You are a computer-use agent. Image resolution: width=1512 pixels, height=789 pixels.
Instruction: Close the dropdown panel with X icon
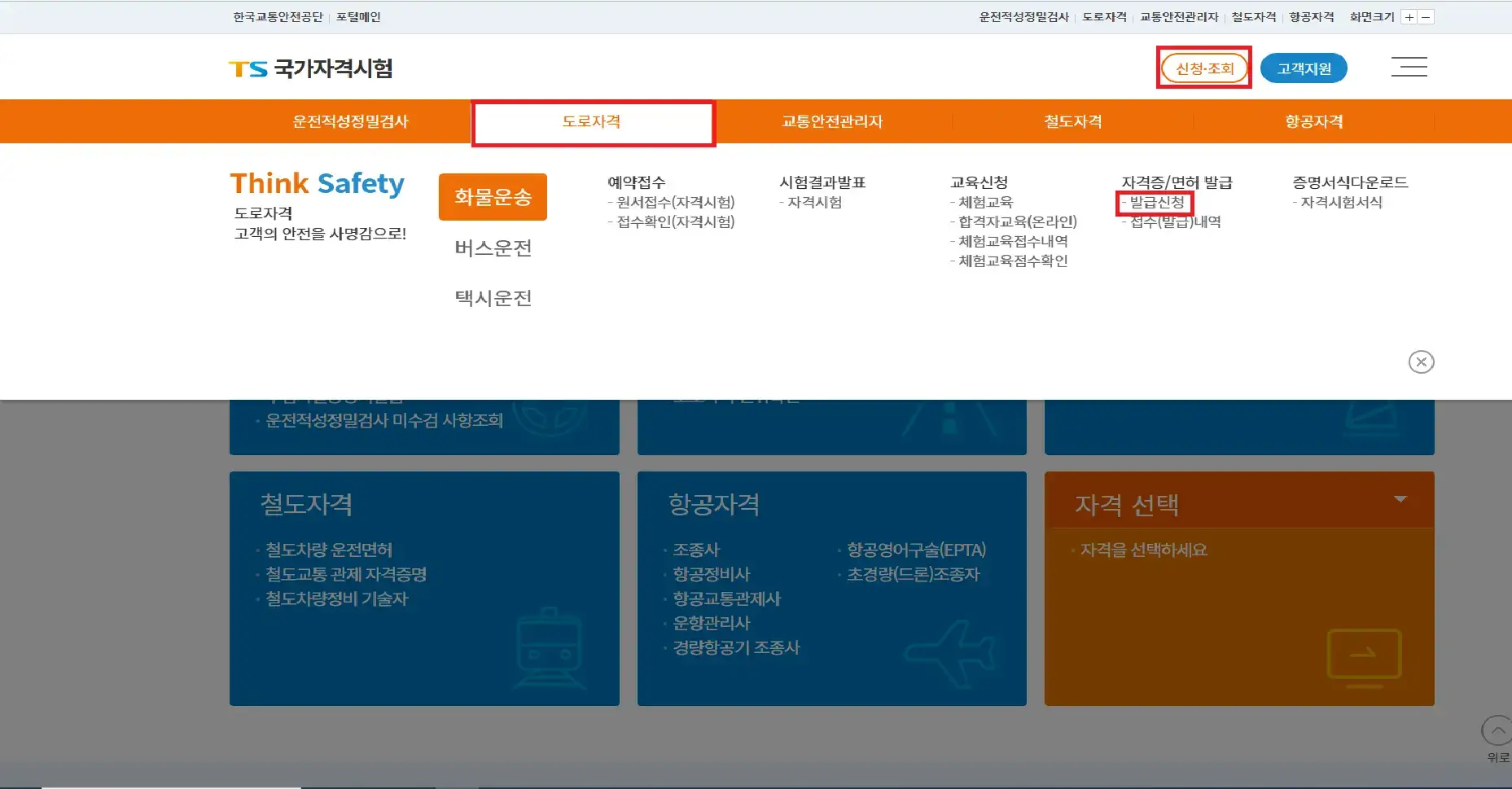pyautogui.click(x=1421, y=362)
